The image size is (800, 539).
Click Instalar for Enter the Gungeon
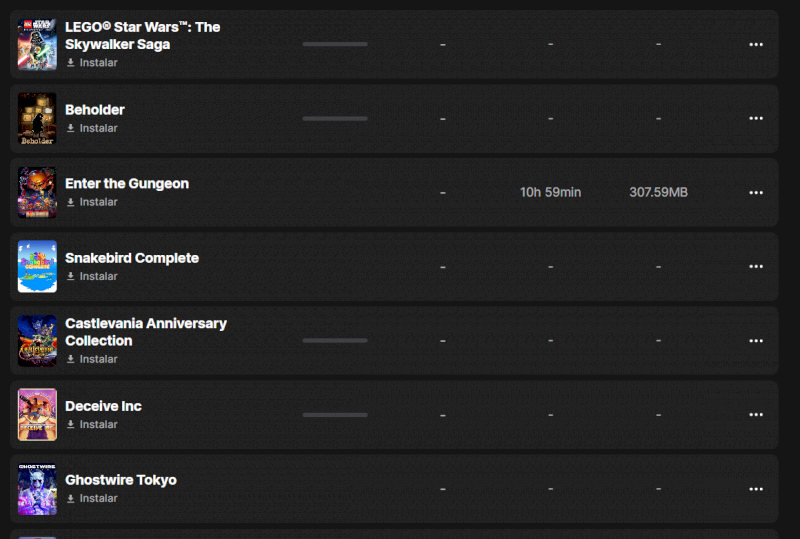click(92, 202)
